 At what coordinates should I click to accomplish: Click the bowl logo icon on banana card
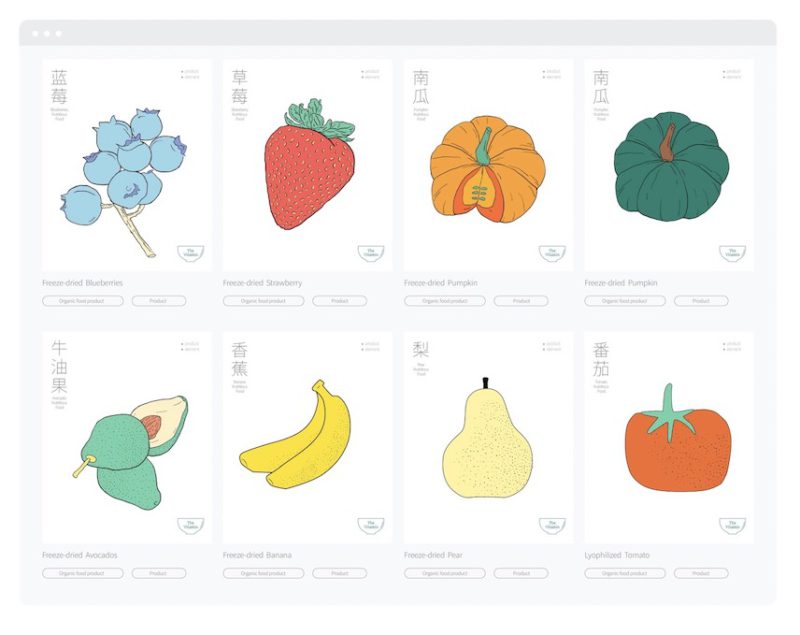(x=371, y=525)
